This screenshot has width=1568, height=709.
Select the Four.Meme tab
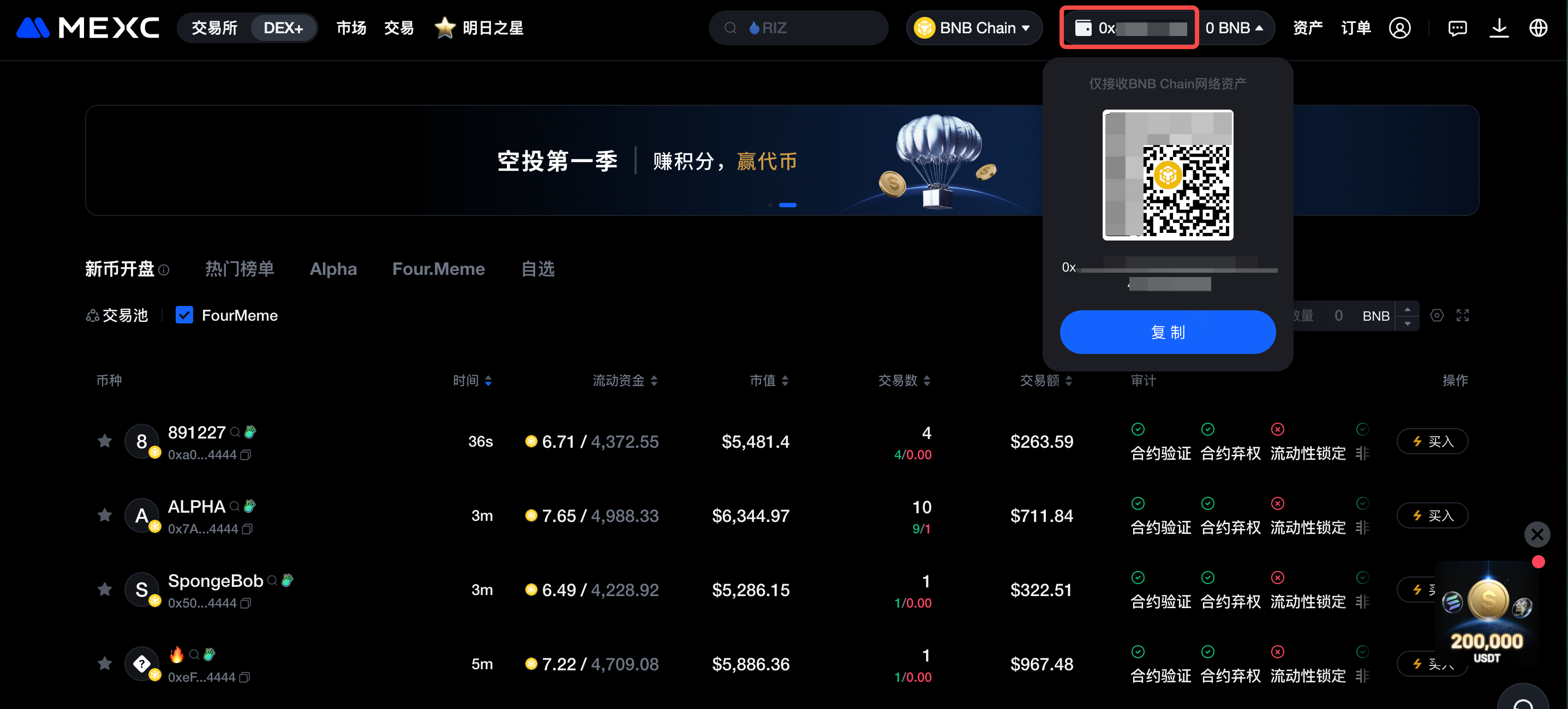click(438, 268)
